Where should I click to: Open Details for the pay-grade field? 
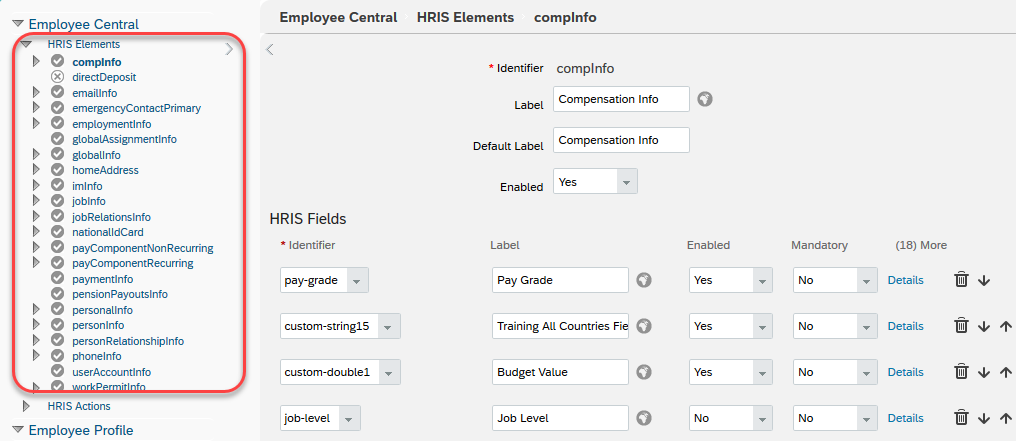pos(905,280)
